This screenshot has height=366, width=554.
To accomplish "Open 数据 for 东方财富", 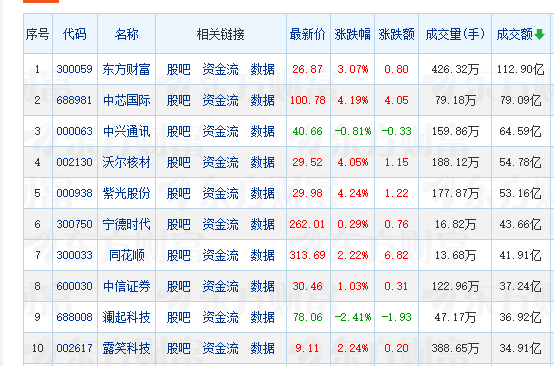I will pyautogui.click(x=263, y=69).
